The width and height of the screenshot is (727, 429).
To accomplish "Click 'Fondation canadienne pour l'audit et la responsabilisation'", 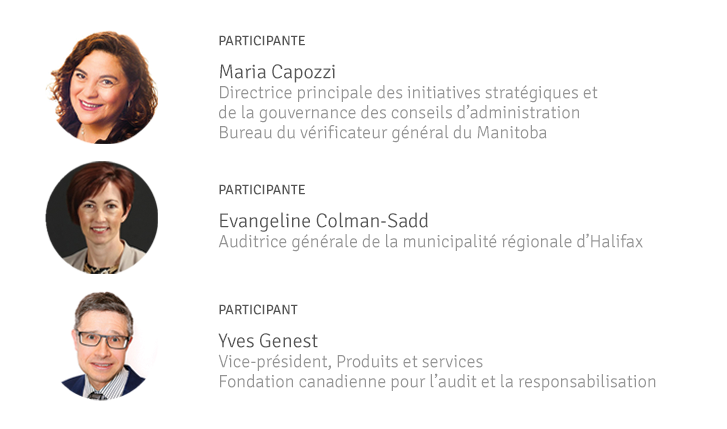I will point(437,382).
